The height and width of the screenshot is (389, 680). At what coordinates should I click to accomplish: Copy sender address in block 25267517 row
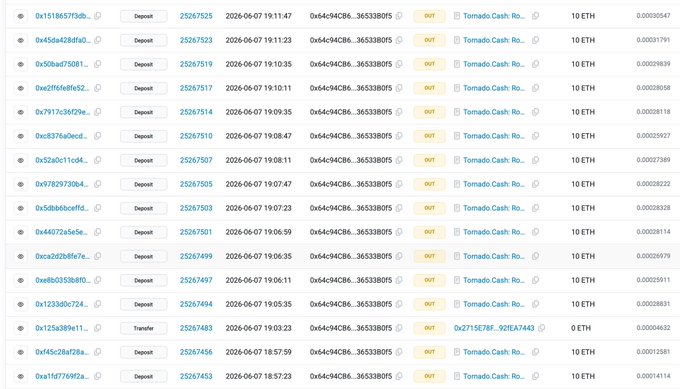tap(399, 88)
